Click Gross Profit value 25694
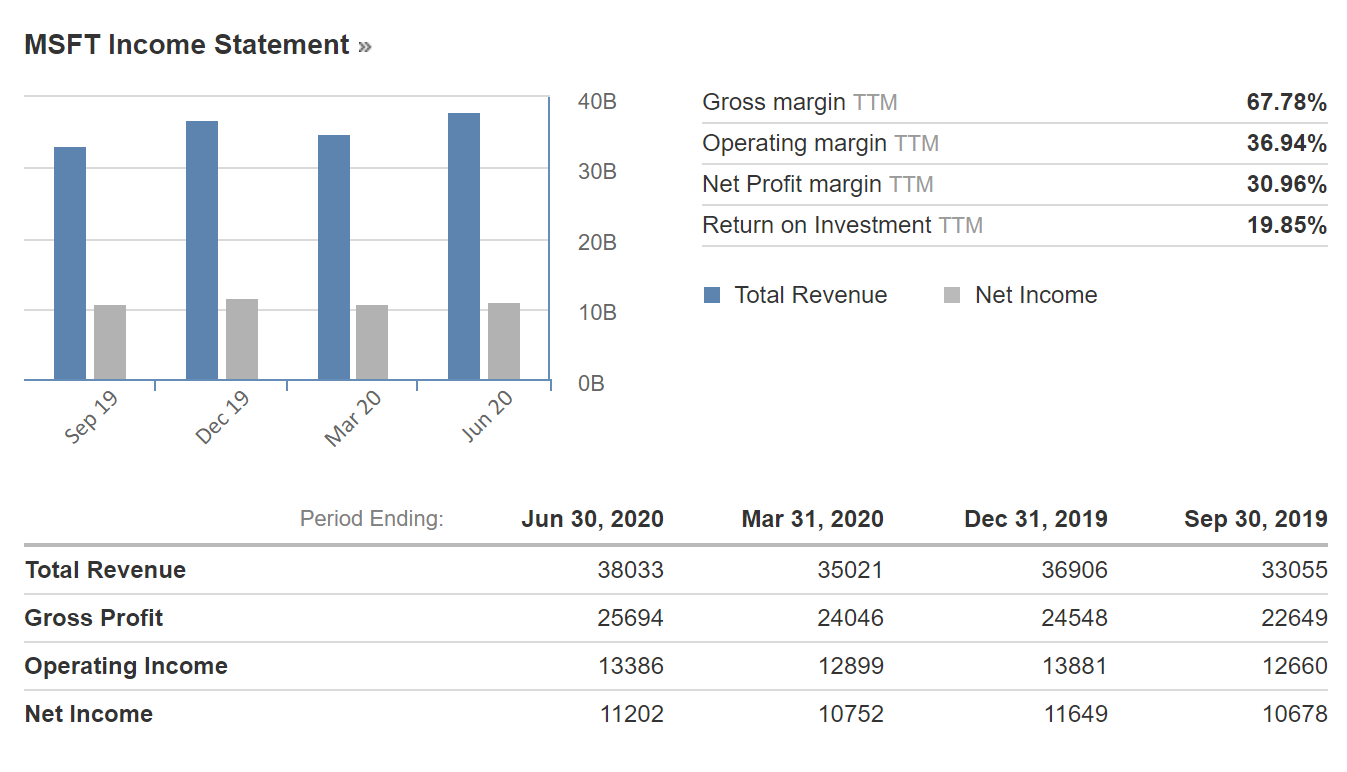The height and width of the screenshot is (772, 1347). coord(631,618)
